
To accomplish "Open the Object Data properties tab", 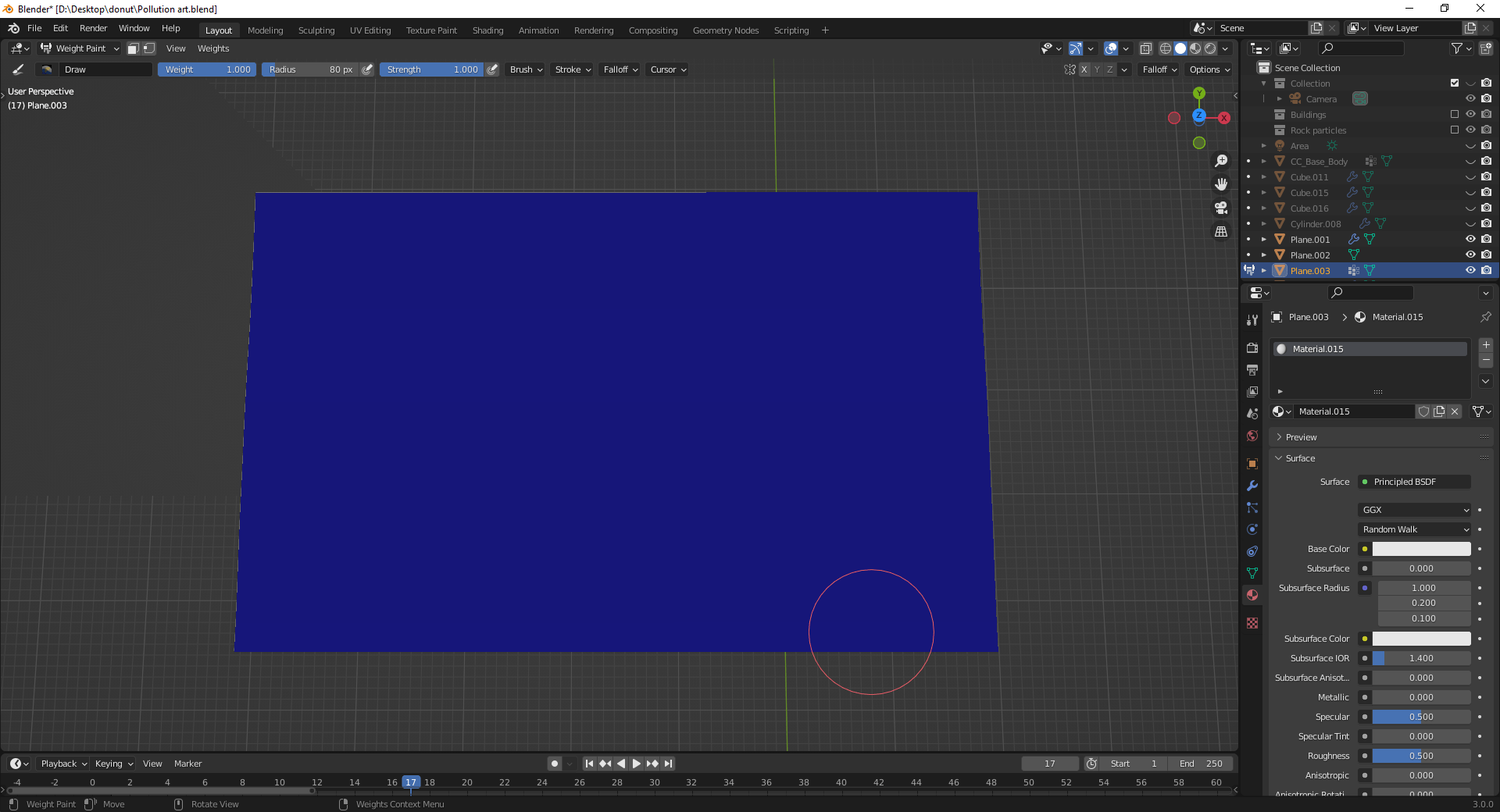I will (1252, 573).
